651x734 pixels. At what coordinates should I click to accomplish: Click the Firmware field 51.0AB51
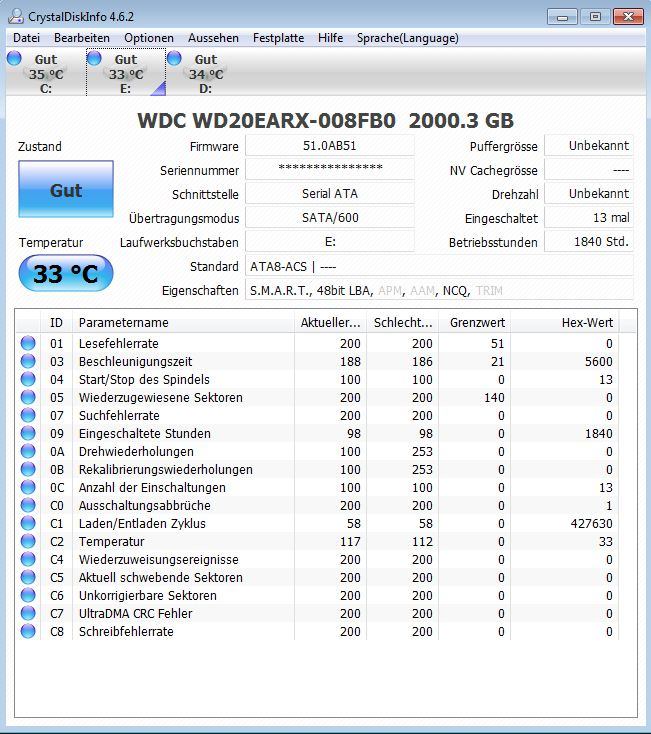330,146
